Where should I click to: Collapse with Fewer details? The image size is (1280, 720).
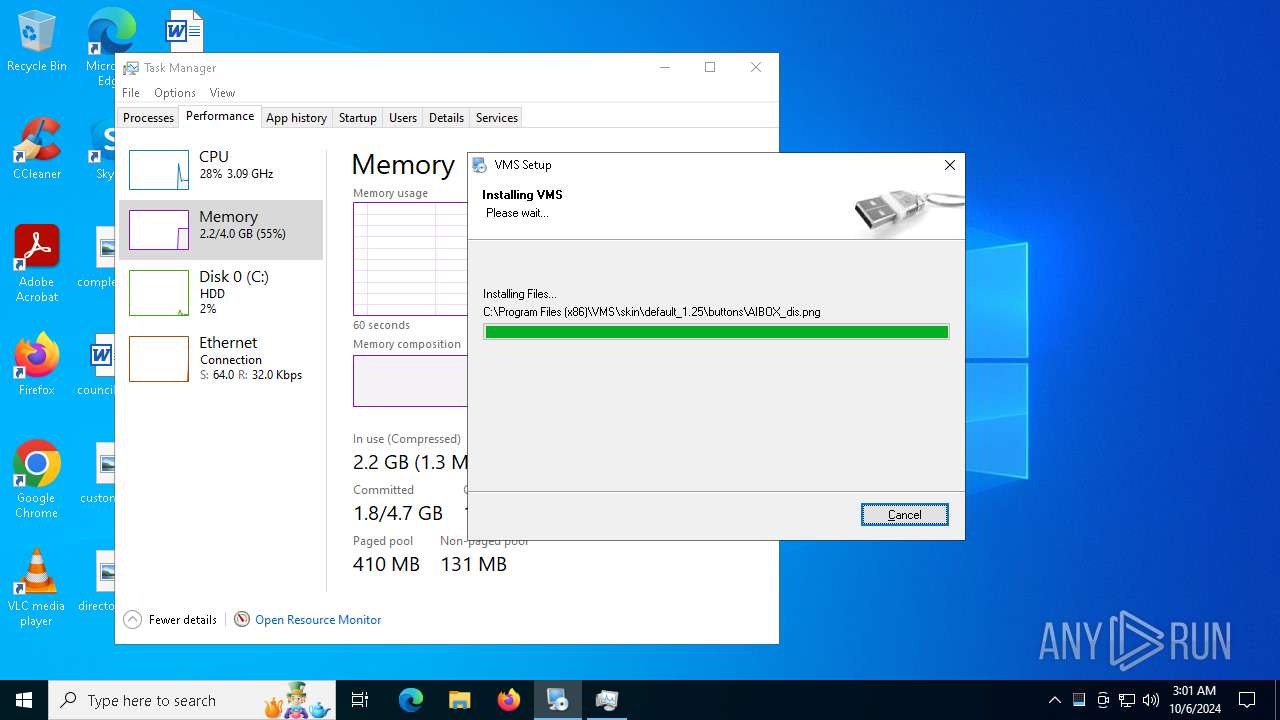[x=170, y=620]
